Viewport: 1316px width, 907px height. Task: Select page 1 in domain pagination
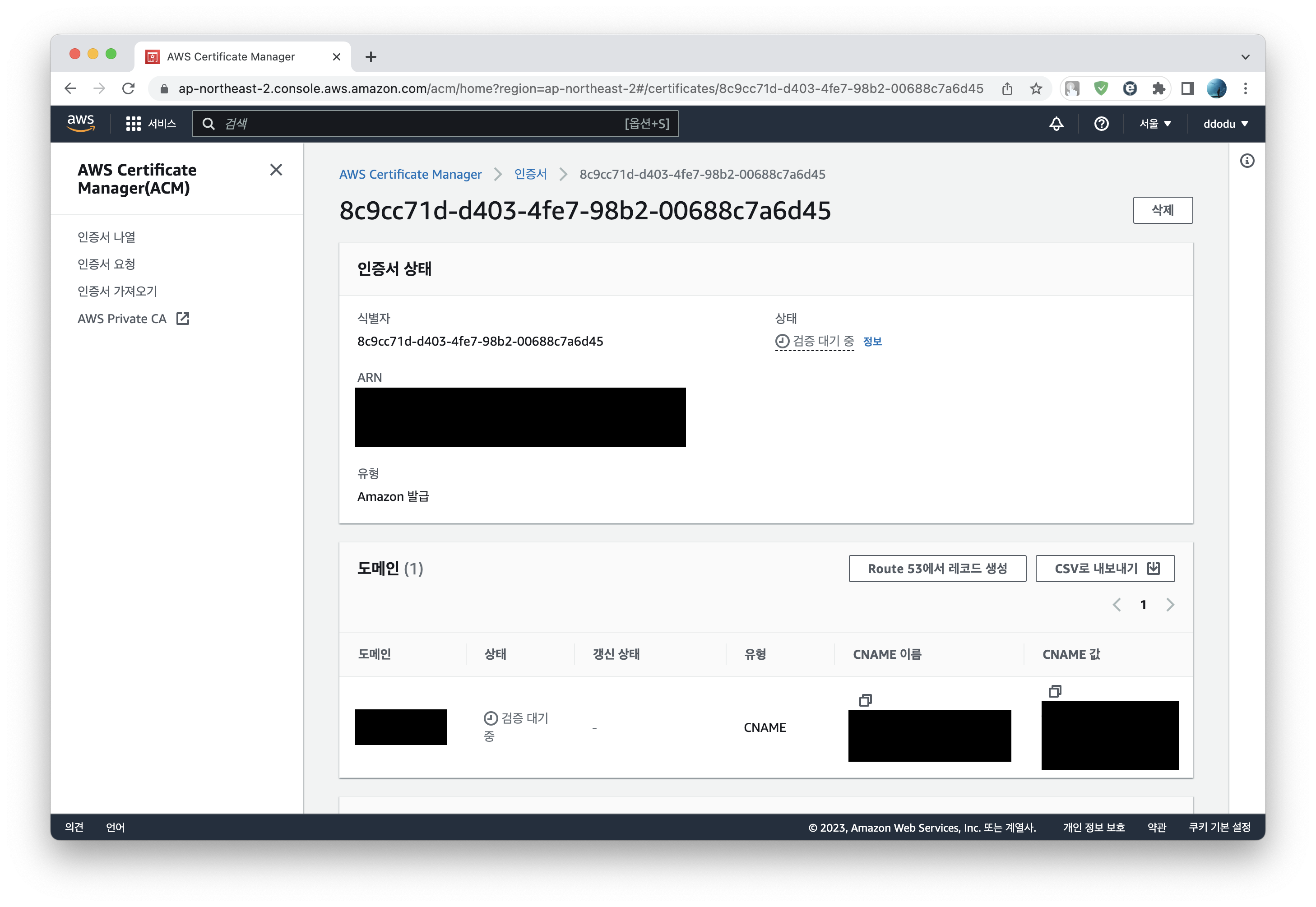coord(1143,605)
